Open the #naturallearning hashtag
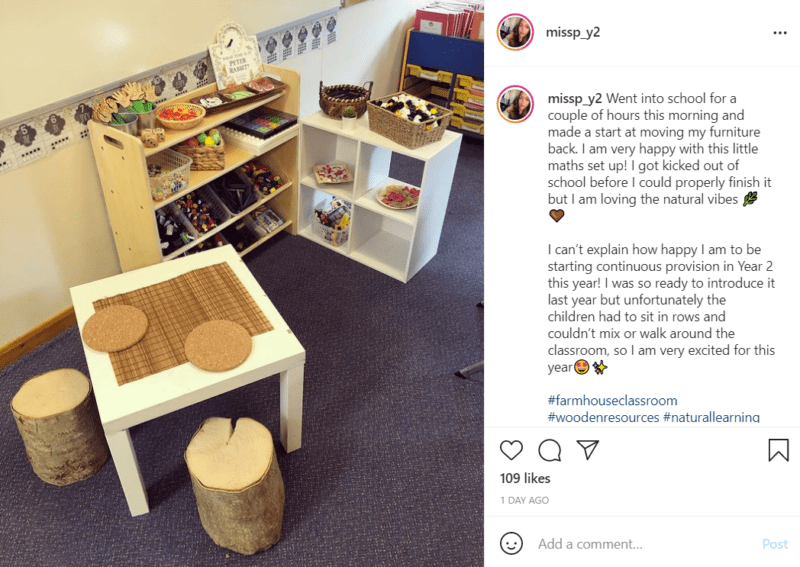The image size is (800, 567). coord(711,417)
